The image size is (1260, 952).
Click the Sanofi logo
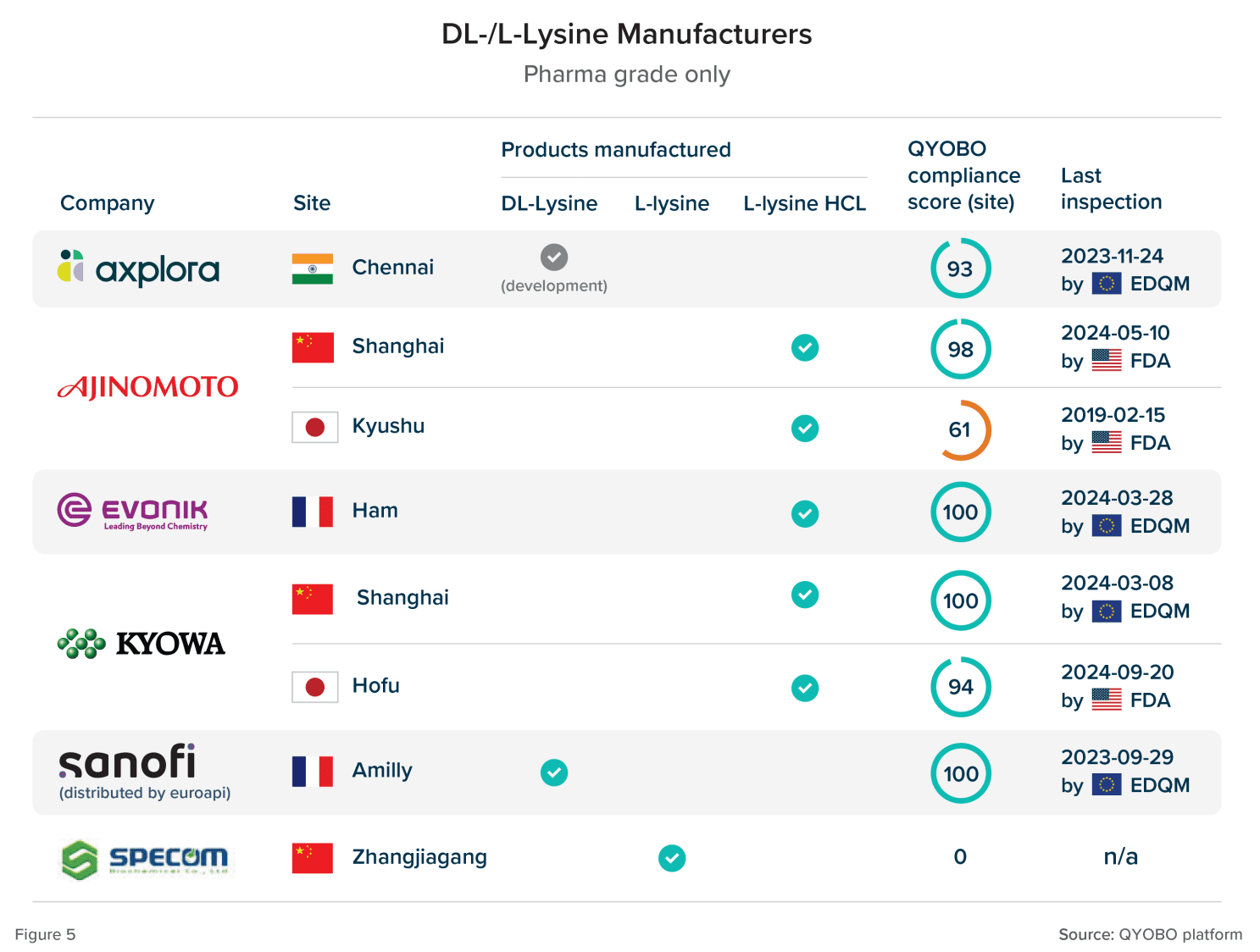[127, 762]
